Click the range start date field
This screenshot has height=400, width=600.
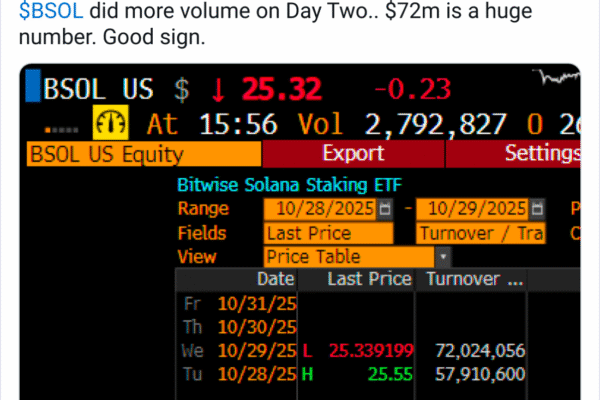point(322,209)
